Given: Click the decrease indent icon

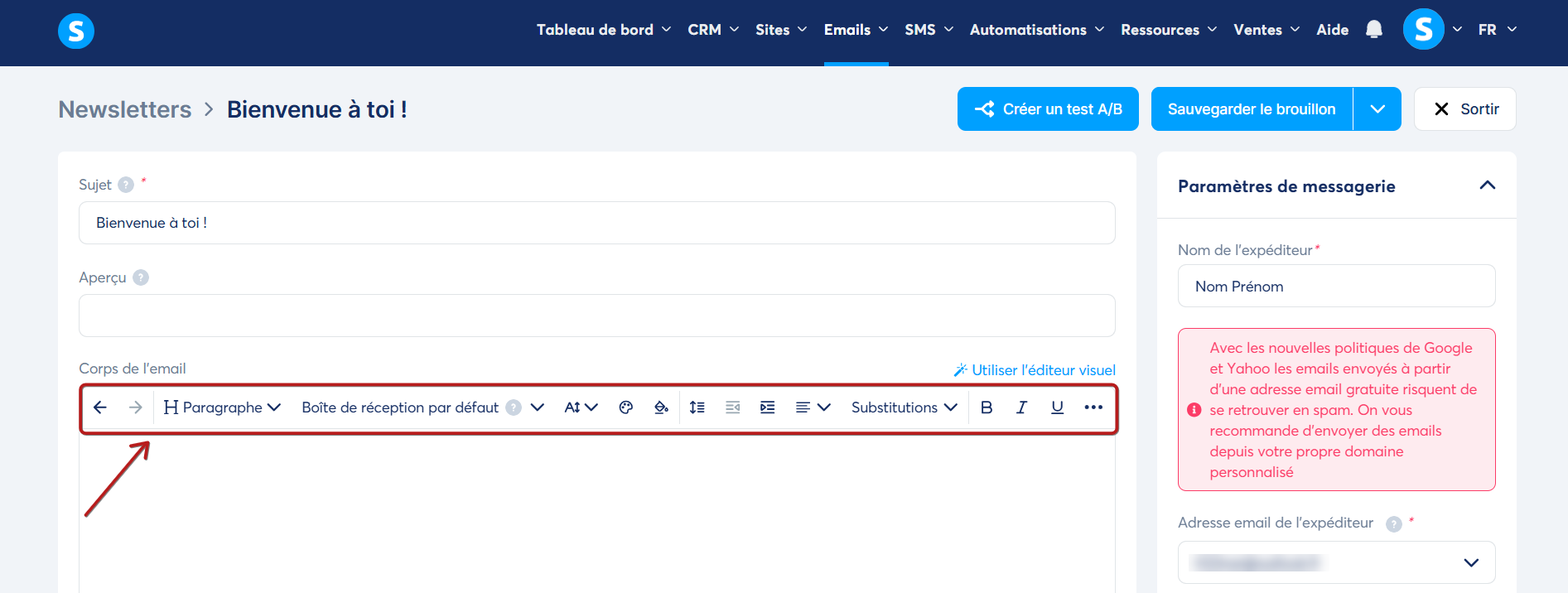Looking at the screenshot, I should tap(732, 407).
